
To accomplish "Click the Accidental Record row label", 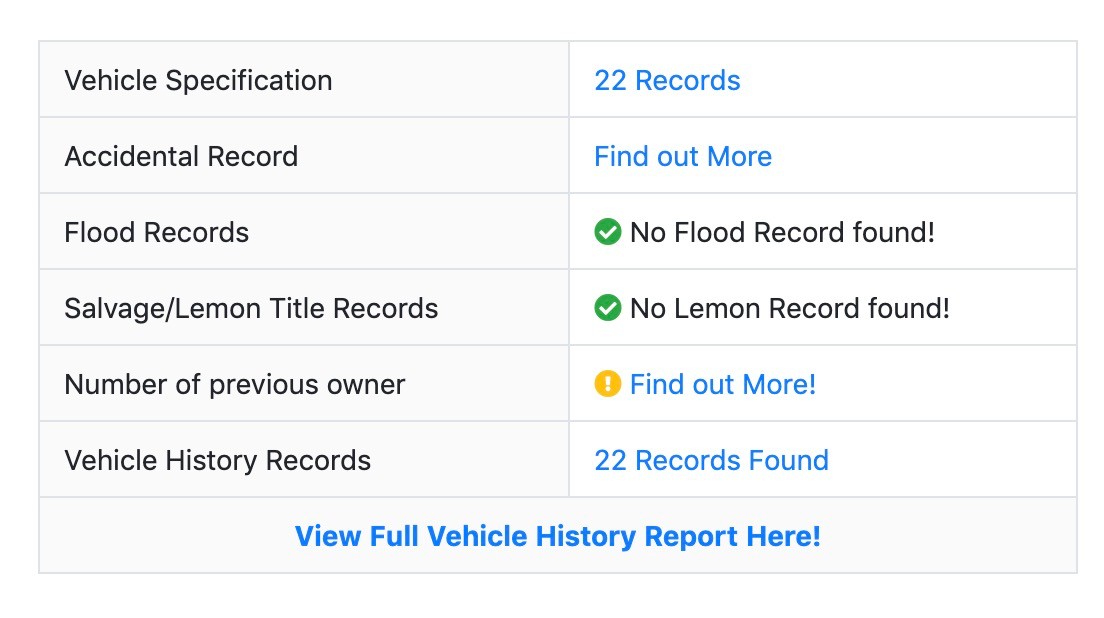I will pyautogui.click(x=181, y=156).
